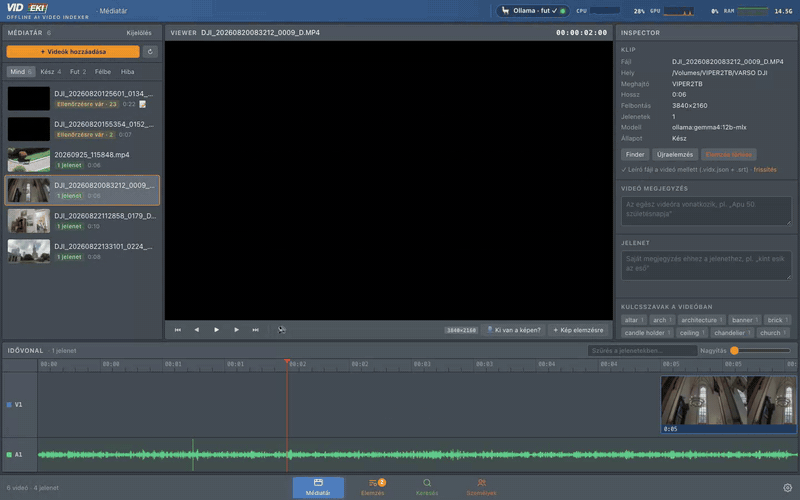
Task: Toggle the A1 audio track square
Action: pyautogui.click(x=9, y=455)
